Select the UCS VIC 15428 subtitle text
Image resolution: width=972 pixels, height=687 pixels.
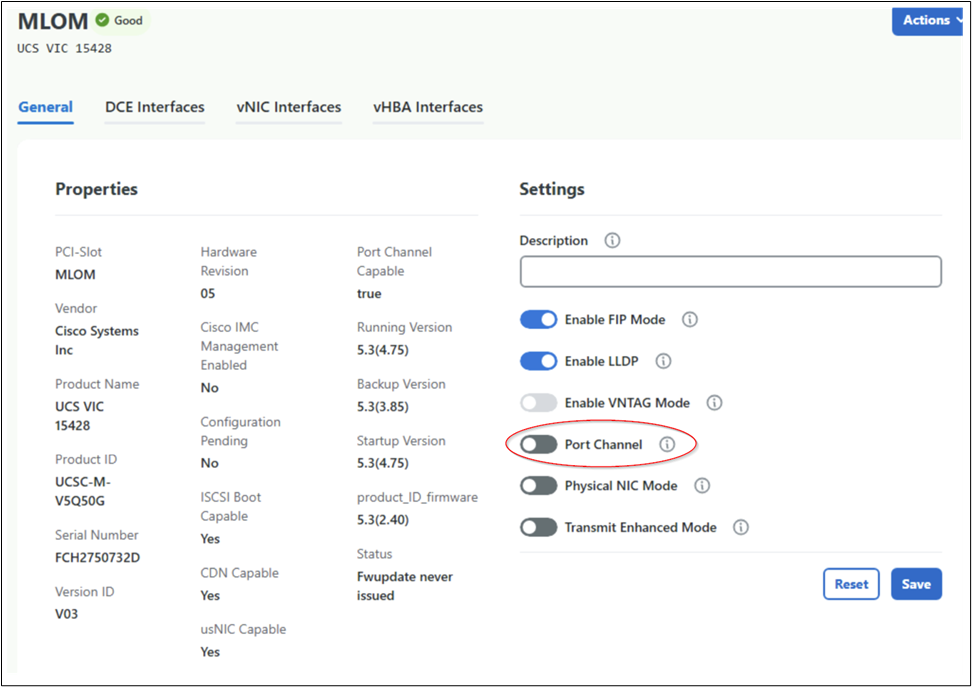tap(64, 48)
